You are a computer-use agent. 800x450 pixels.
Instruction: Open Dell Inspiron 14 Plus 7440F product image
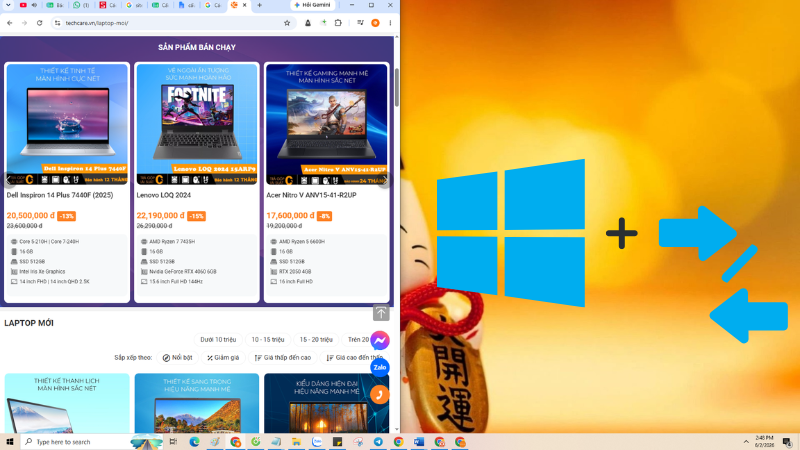pos(67,124)
